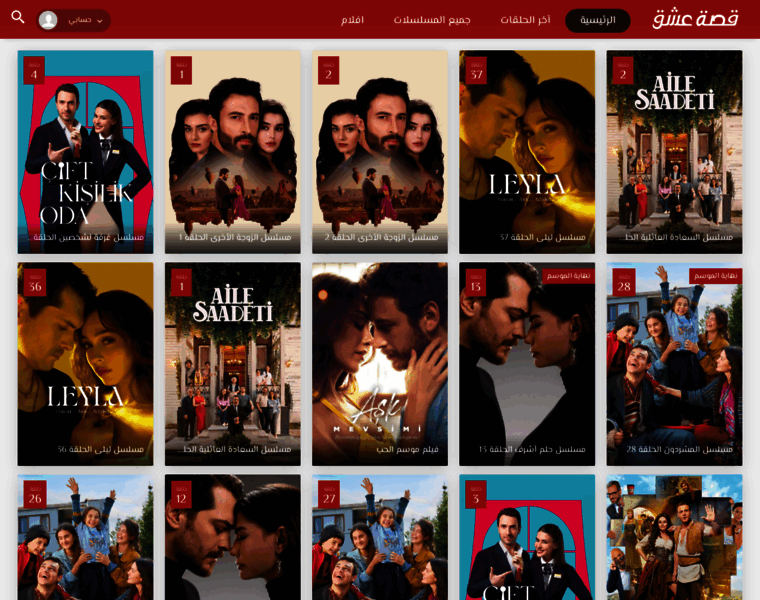This screenshot has height=600, width=760.
Task: Click the نهاية الموسم tag on episode 15 poster
Action: tap(568, 275)
